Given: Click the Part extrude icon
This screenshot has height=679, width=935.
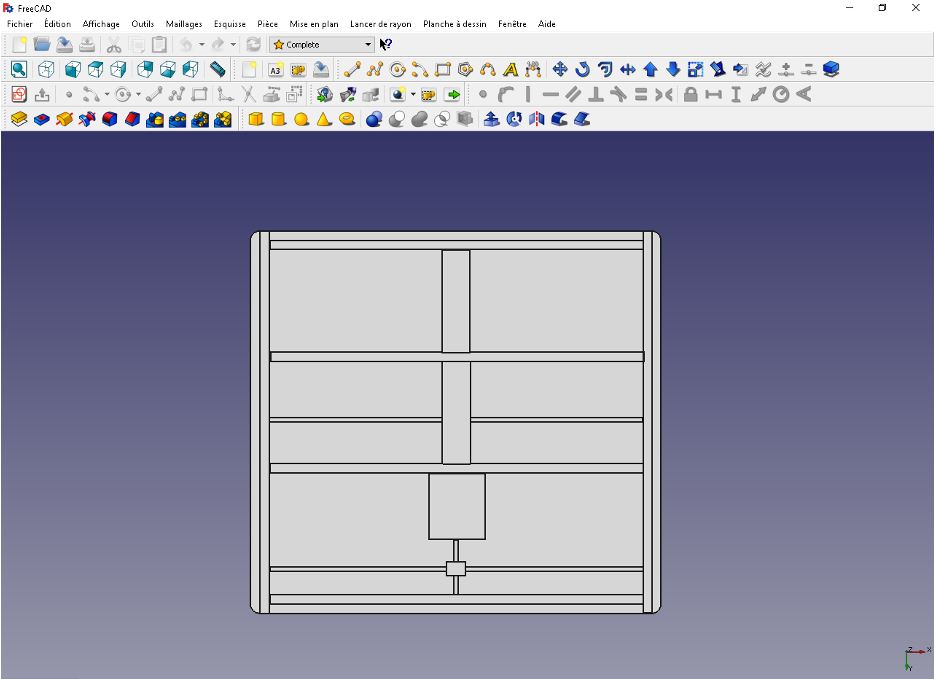Looking at the screenshot, I should 491,119.
